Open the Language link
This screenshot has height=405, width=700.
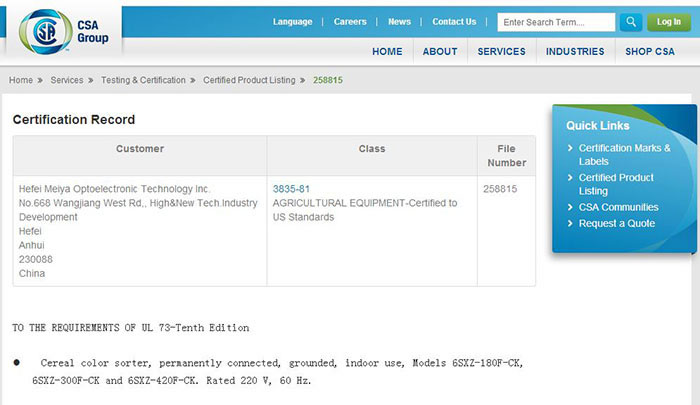coord(292,22)
